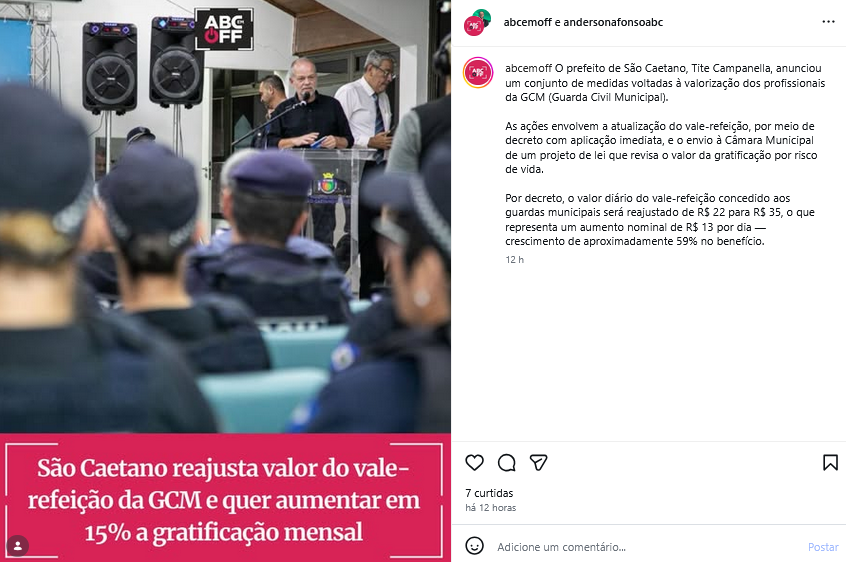
Task: Click the tagged people icon on photo
Action: click(17, 545)
